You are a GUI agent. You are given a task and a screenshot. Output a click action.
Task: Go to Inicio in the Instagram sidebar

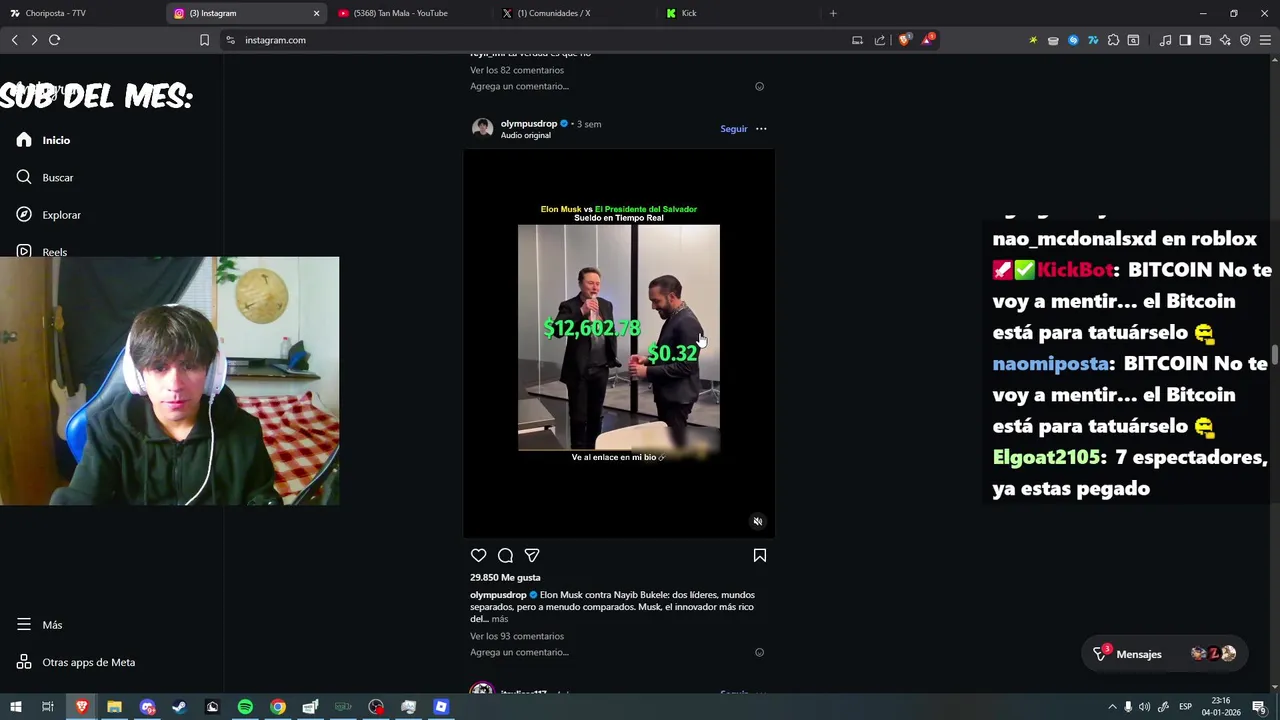tap(44, 140)
